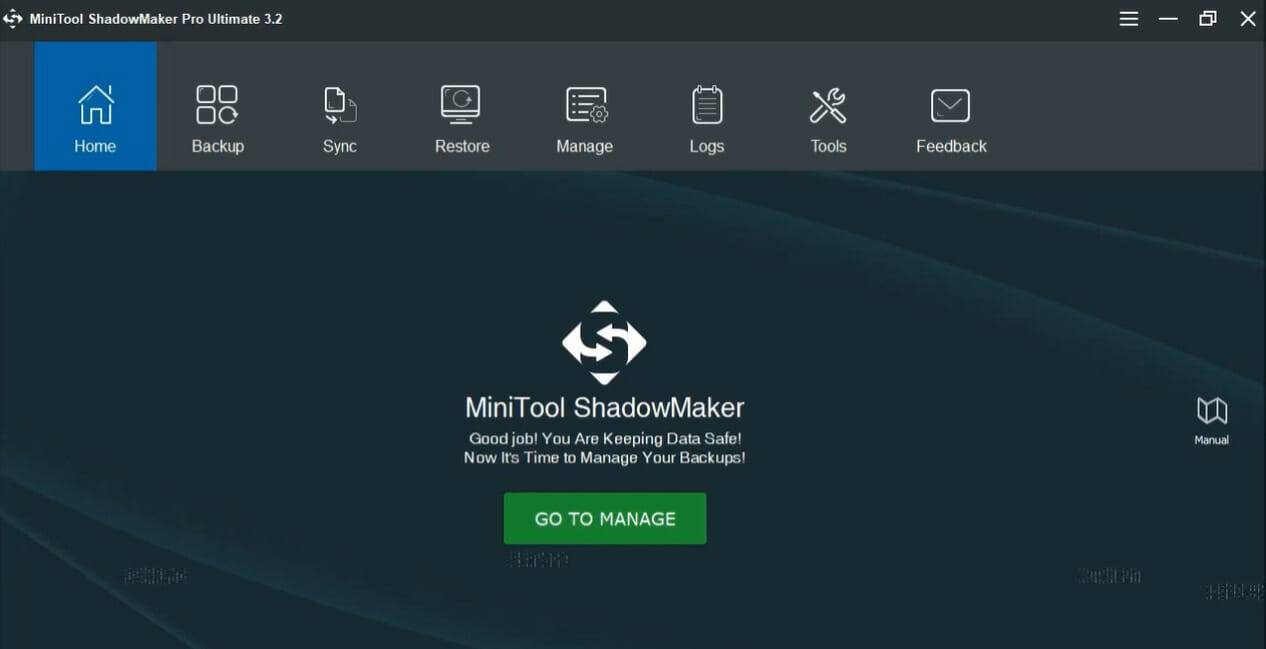1266x649 pixels.
Task: Click the MiniTool logo in the title bar
Action: (x=13, y=17)
